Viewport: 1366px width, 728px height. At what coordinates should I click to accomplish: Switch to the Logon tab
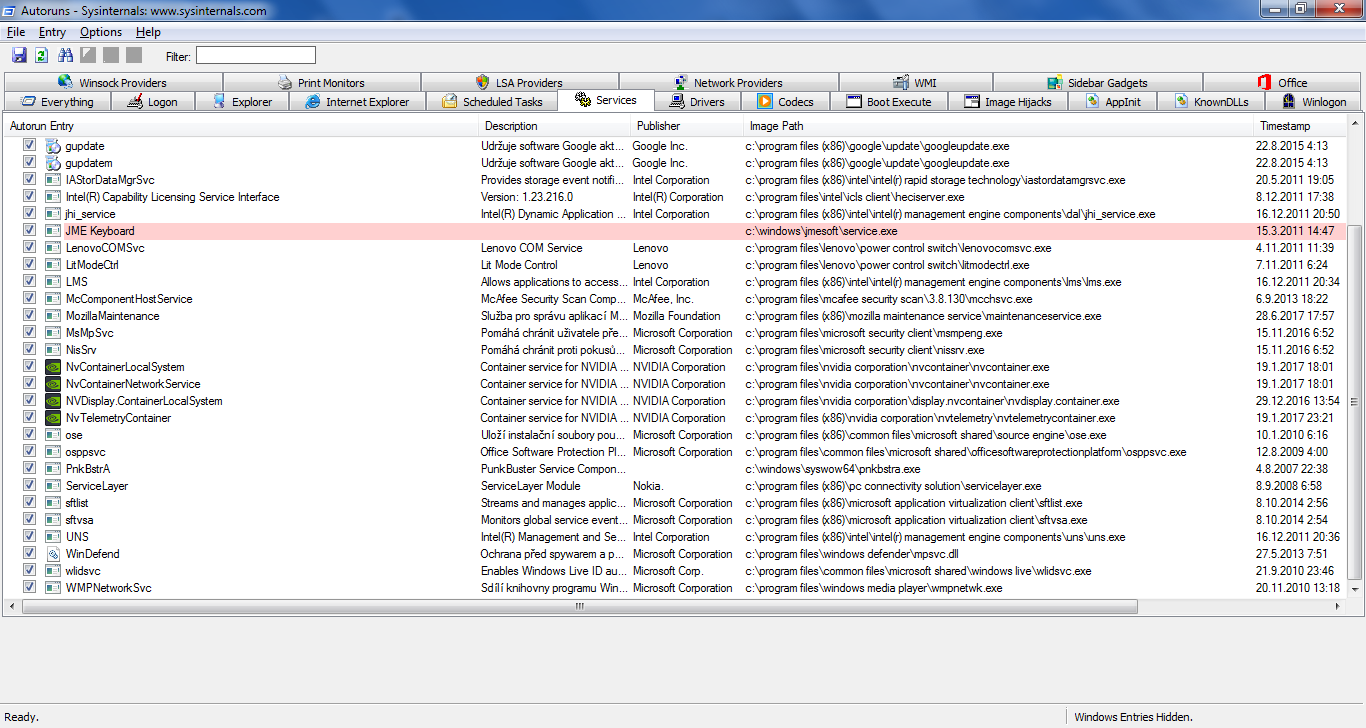152,101
